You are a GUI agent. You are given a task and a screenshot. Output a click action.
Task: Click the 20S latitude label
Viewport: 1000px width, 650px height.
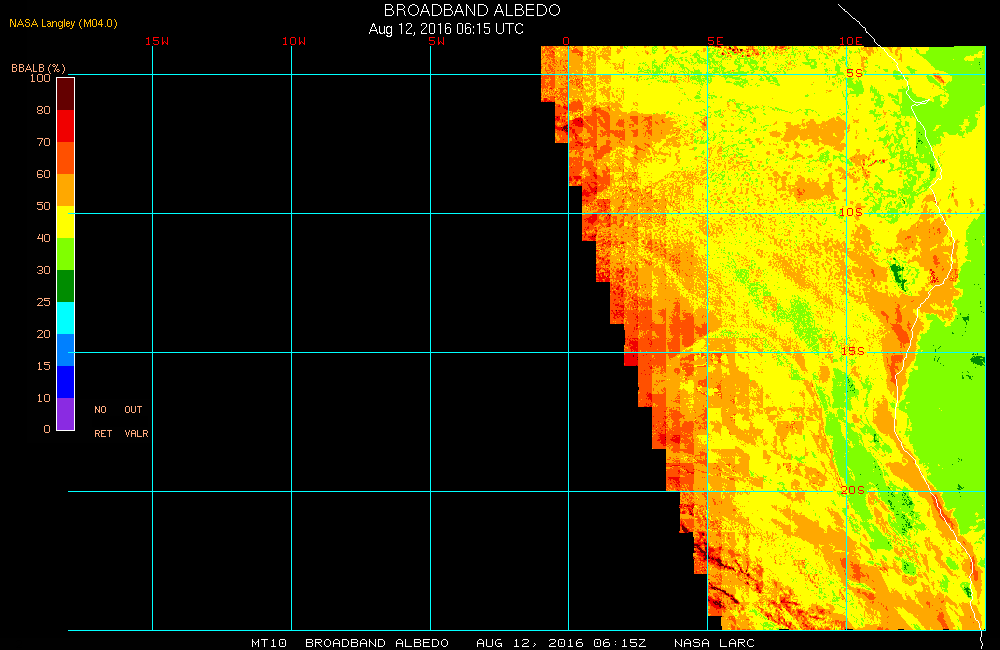[x=852, y=490]
